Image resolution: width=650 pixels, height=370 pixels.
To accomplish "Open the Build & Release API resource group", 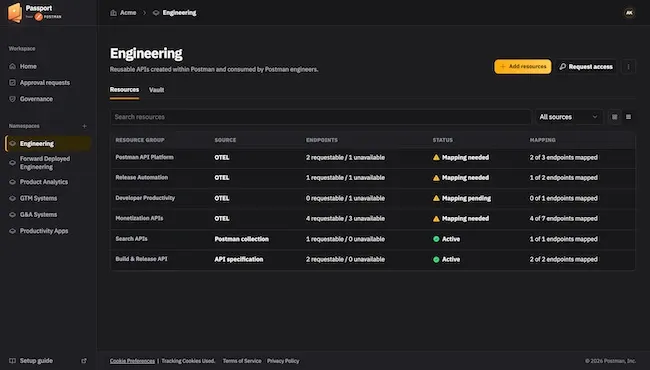I will (141, 259).
